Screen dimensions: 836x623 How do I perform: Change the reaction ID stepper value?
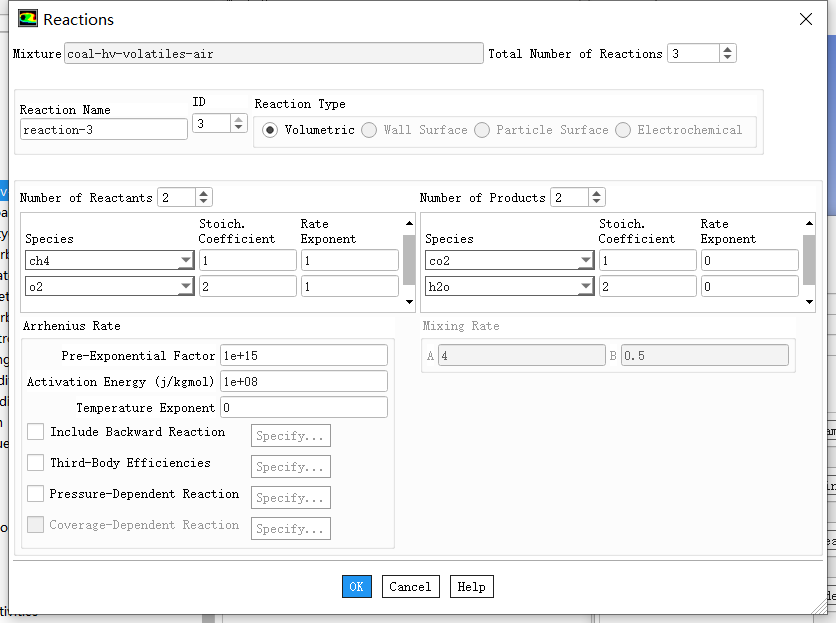click(x=238, y=123)
